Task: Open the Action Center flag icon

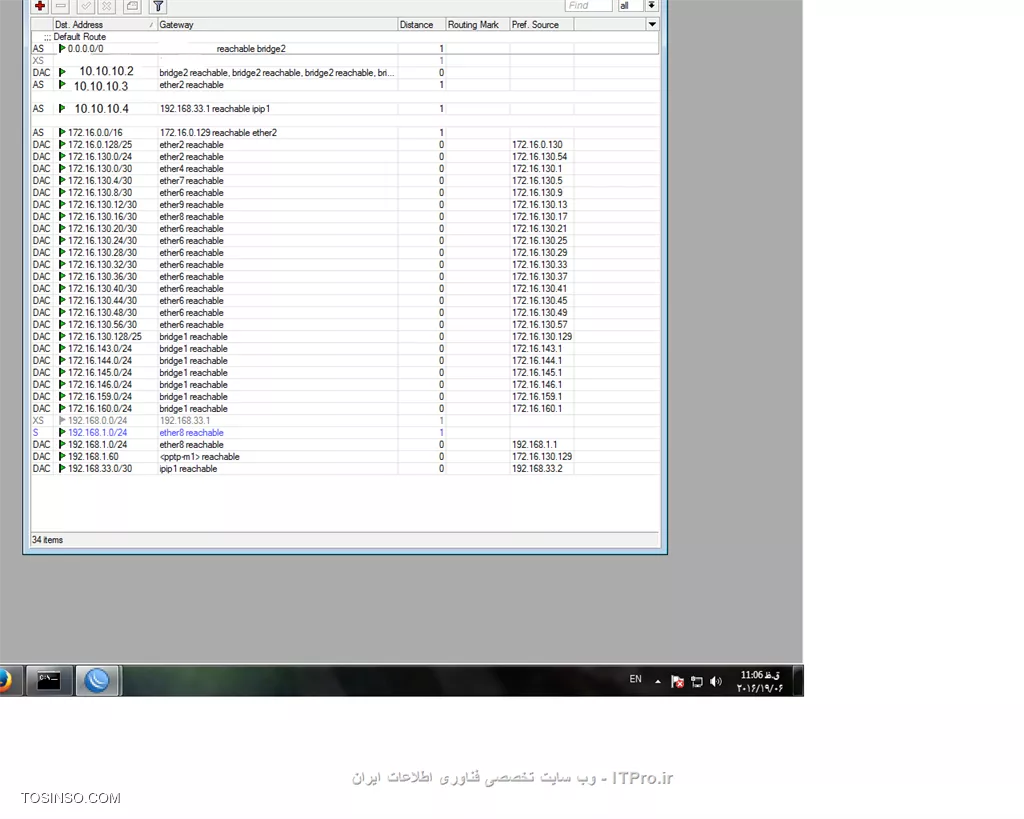Action: [677, 681]
